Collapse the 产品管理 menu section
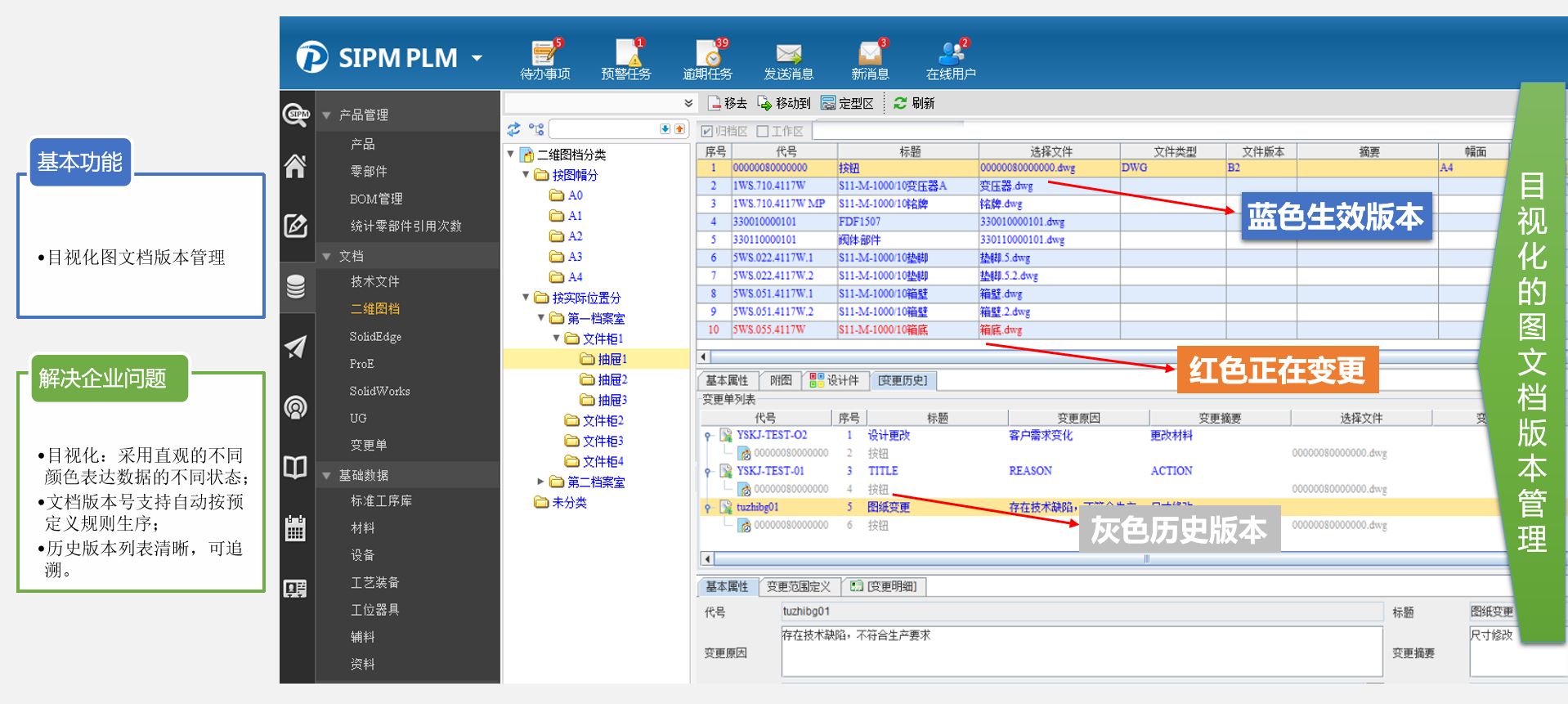Viewport: 1568px width, 704px height. click(x=326, y=115)
